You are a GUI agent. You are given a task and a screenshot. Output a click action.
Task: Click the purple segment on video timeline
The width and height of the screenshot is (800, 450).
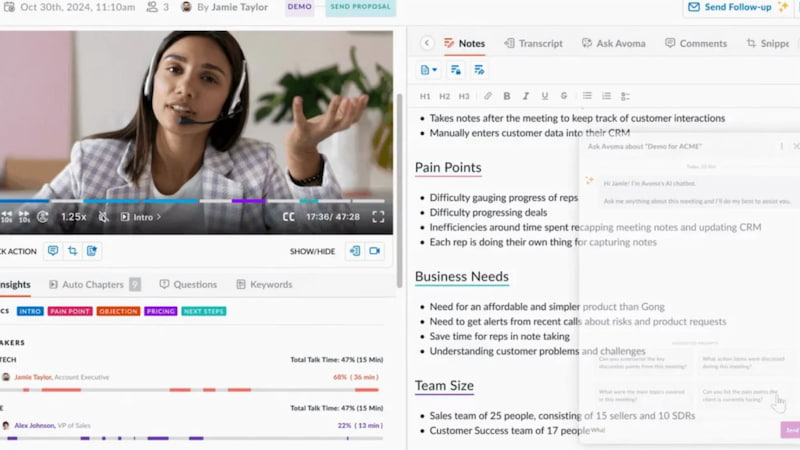(248, 201)
